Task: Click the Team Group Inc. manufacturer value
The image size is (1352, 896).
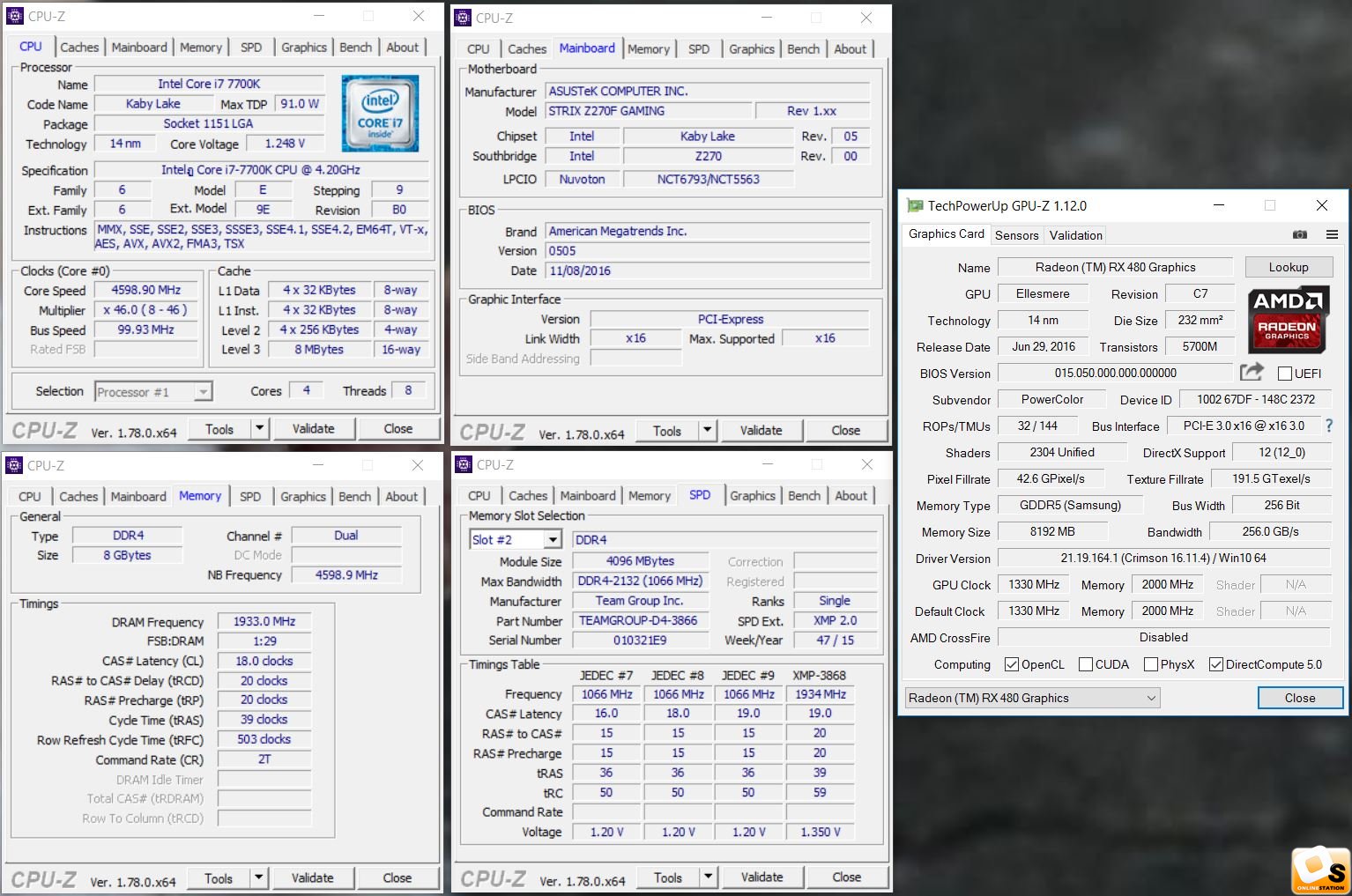Action: pos(640,601)
